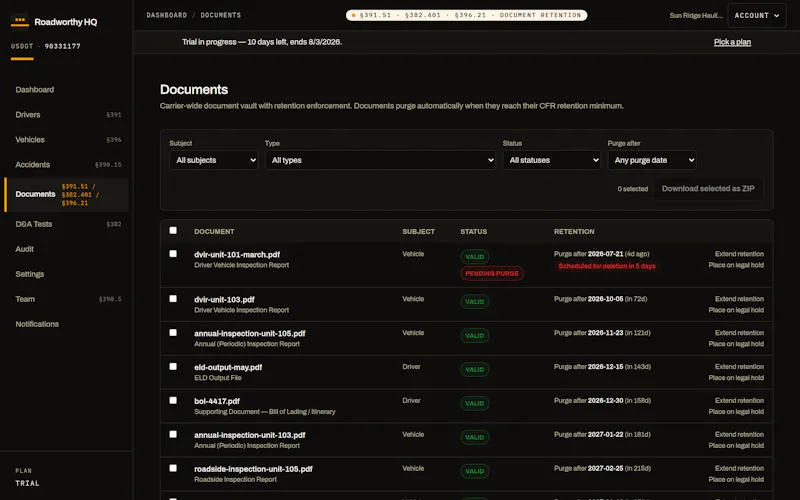Extend retention for bol-4417.pdf
Image resolution: width=800 pixels, height=500 pixels.
pos(739,401)
